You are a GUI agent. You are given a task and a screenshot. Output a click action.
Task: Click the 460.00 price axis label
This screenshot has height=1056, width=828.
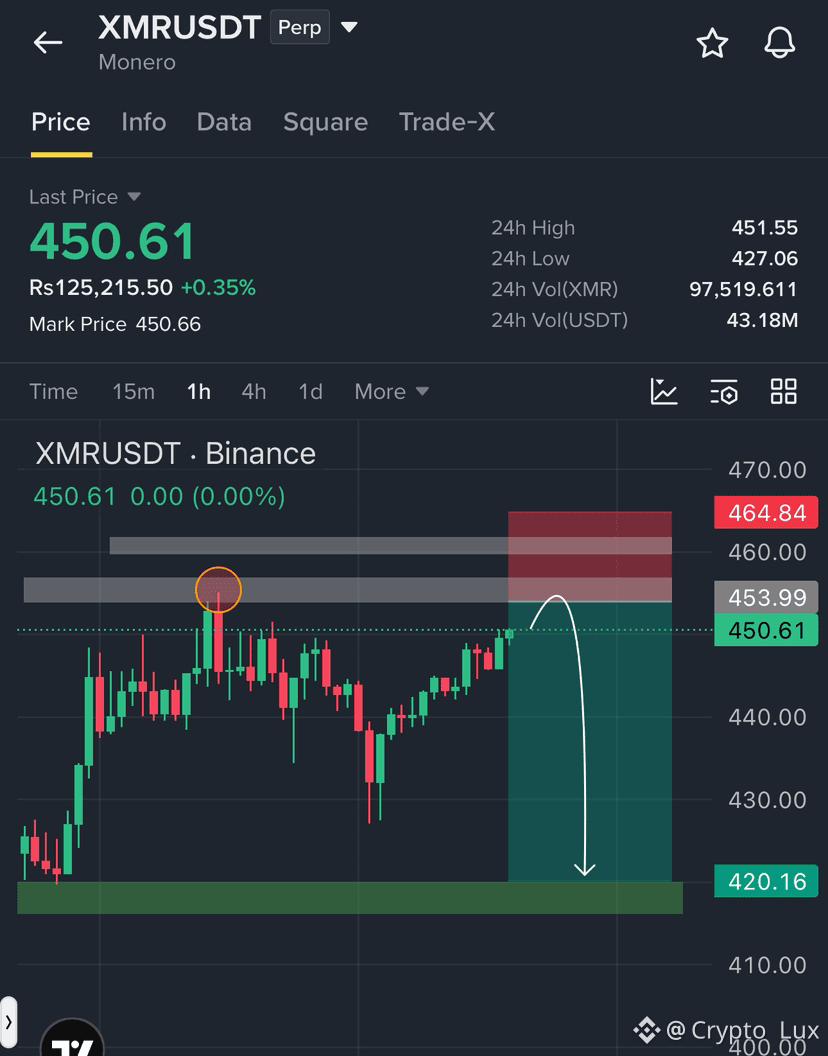click(767, 552)
